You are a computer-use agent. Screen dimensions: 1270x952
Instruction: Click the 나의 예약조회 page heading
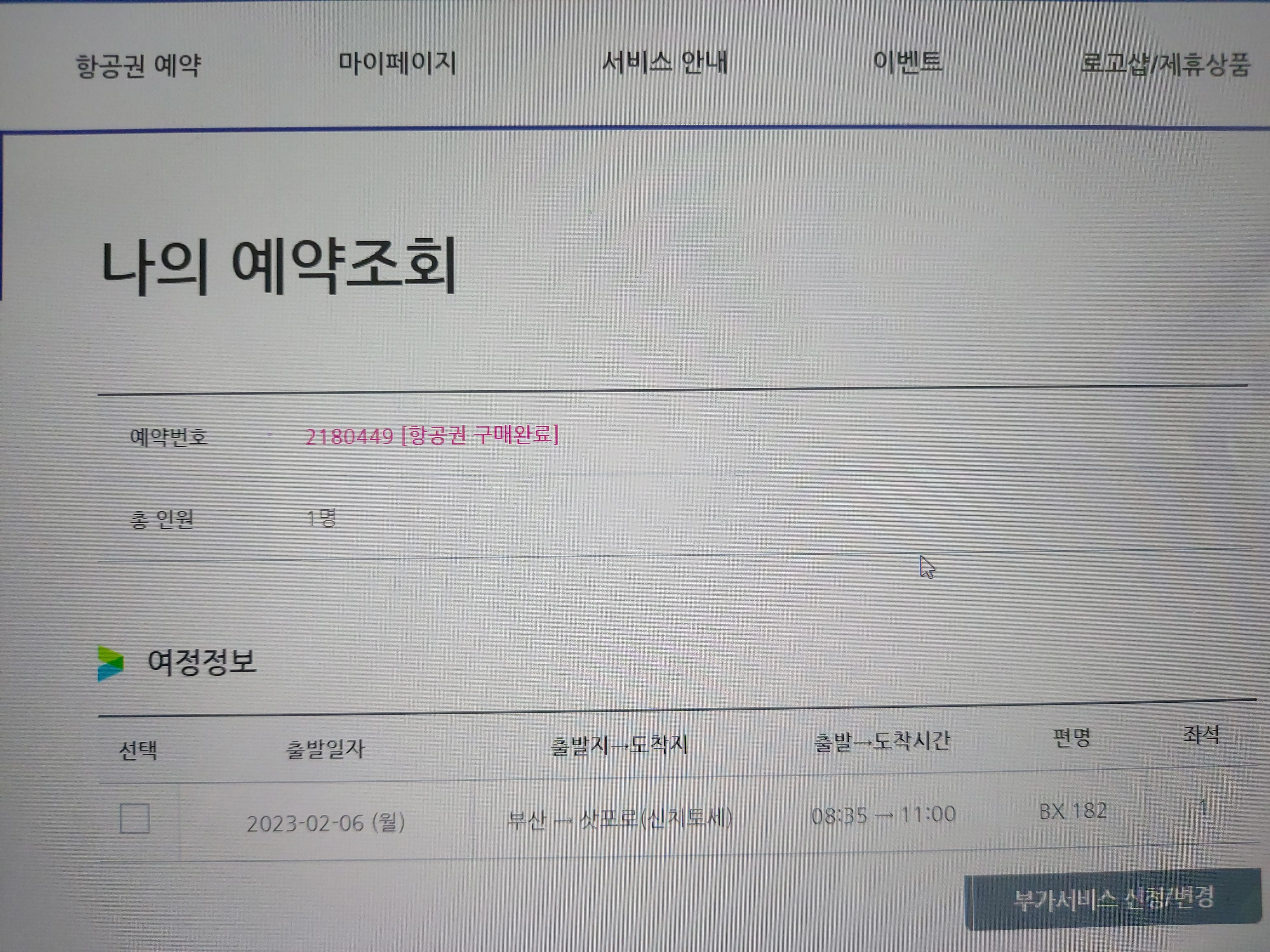pos(278,267)
